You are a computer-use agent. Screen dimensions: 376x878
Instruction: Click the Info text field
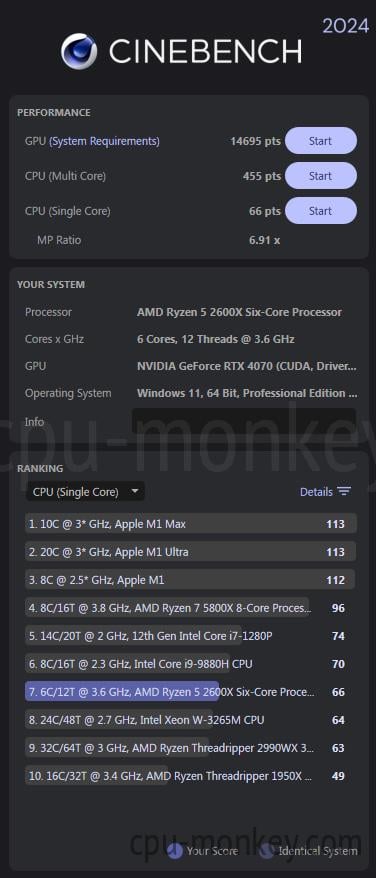tap(244, 421)
